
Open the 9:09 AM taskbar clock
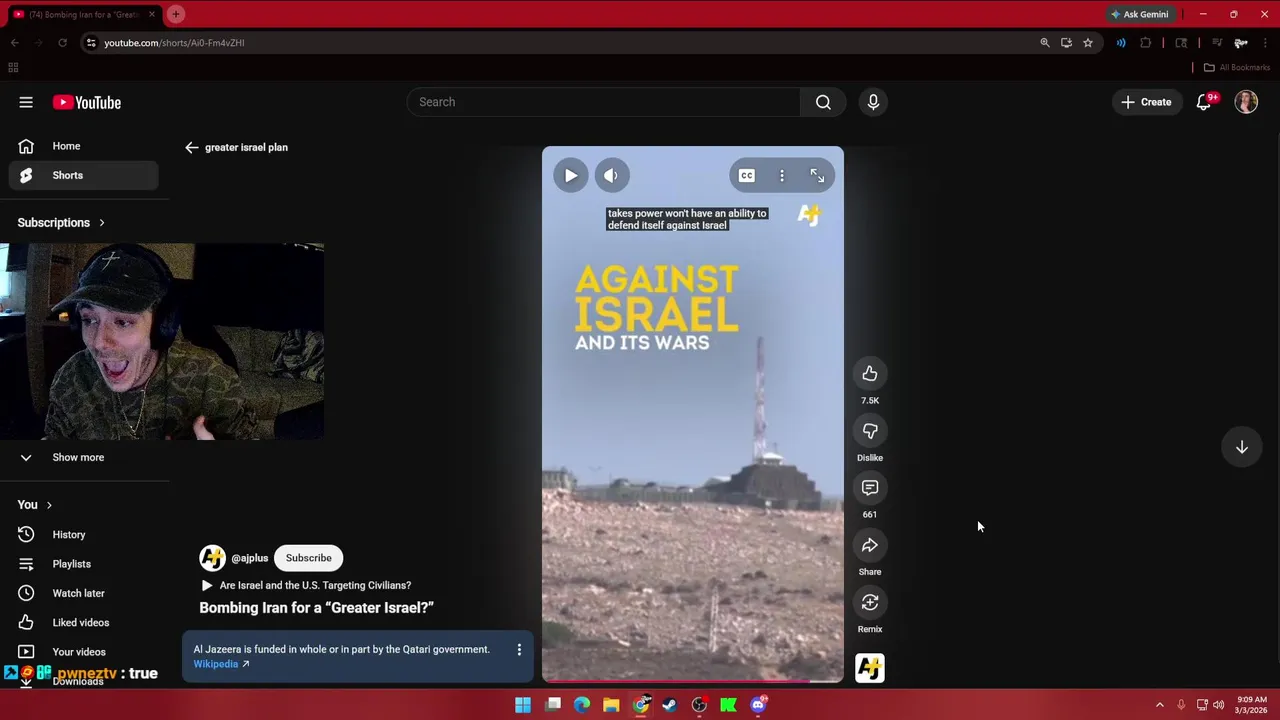tap(1252, 705)
